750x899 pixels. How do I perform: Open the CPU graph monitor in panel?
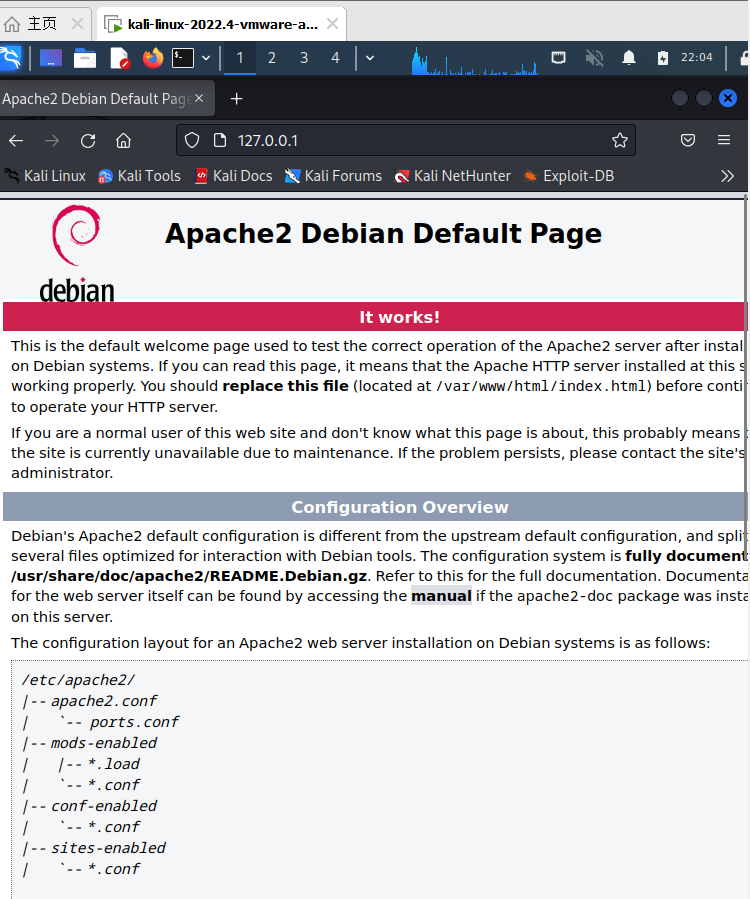pos(475,60)
